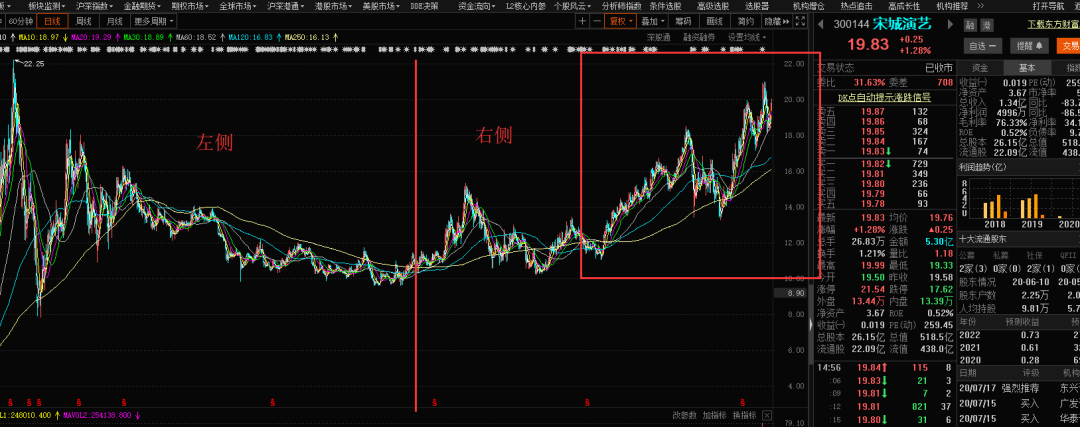Click orange 交易 trade button

1068,46
